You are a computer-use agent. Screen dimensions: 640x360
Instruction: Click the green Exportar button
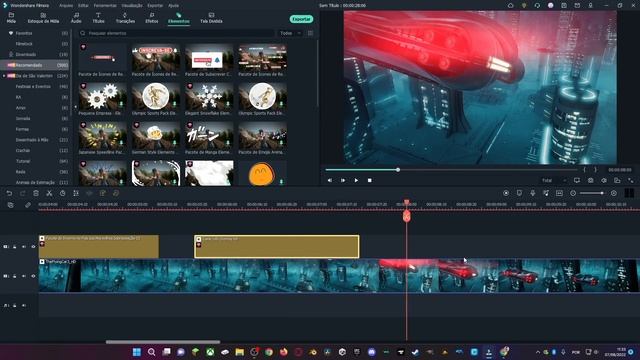(301, 19)
